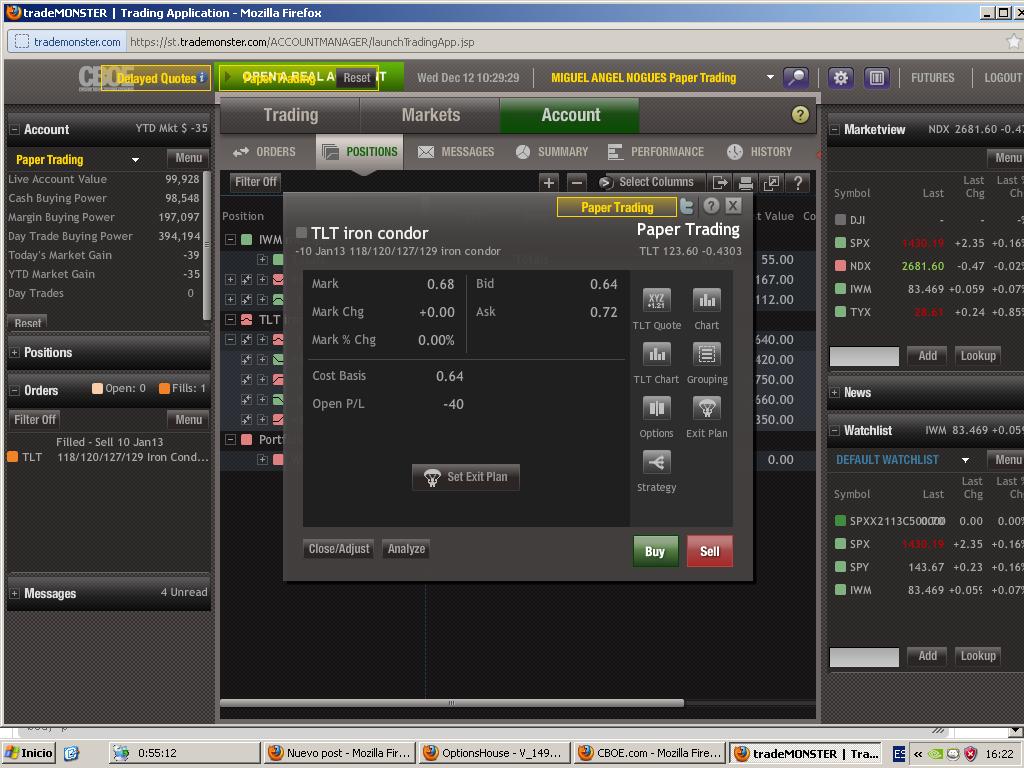Close the TLT iron condor dialog
This screenshot has width=1024, height=768.
coord(733,206)
